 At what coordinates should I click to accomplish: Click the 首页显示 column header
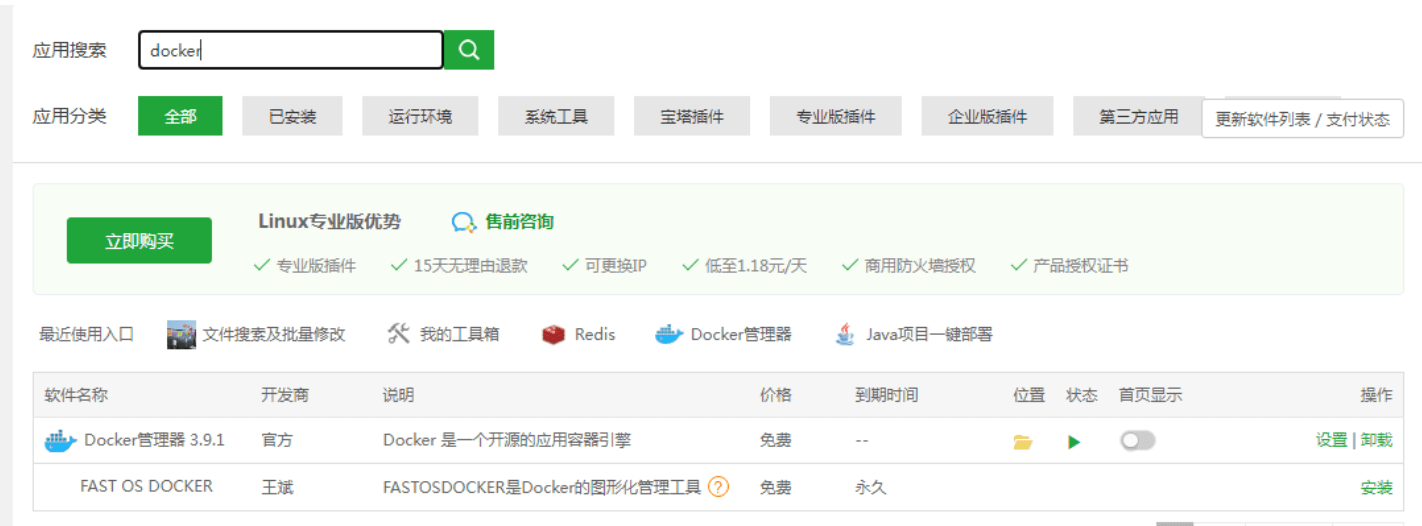(x=1151, y=395)
